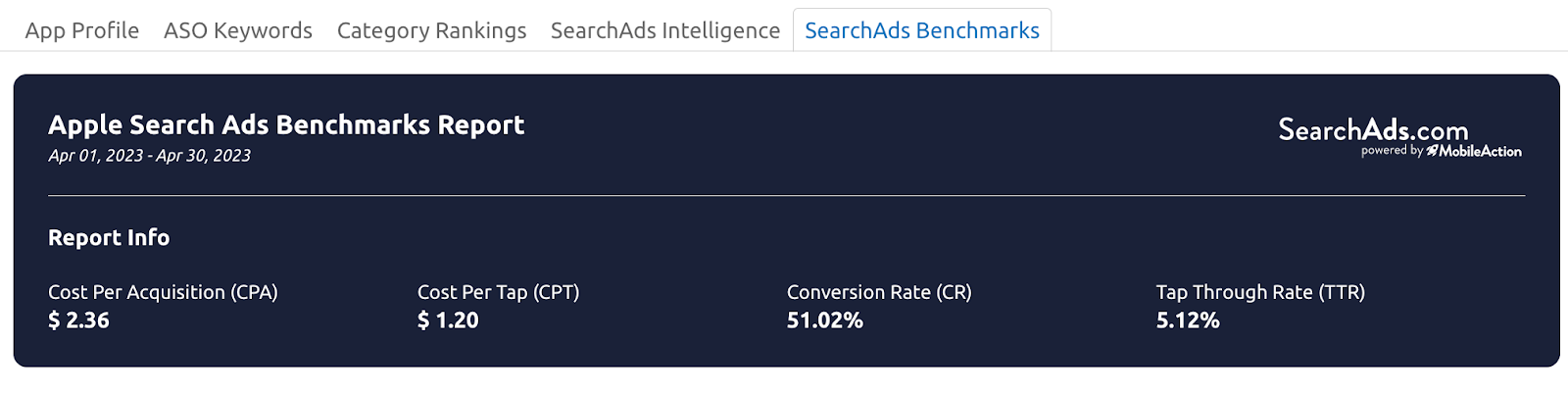Screen dimensions: 1568x393
Task: Select the 51.02% conversion rate value
Action: pos(825,320)
